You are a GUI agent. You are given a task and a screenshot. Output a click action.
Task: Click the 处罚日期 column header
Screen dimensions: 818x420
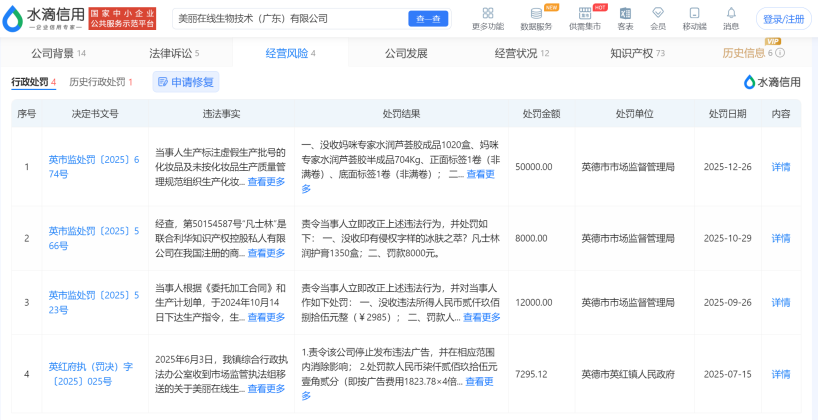727,114
